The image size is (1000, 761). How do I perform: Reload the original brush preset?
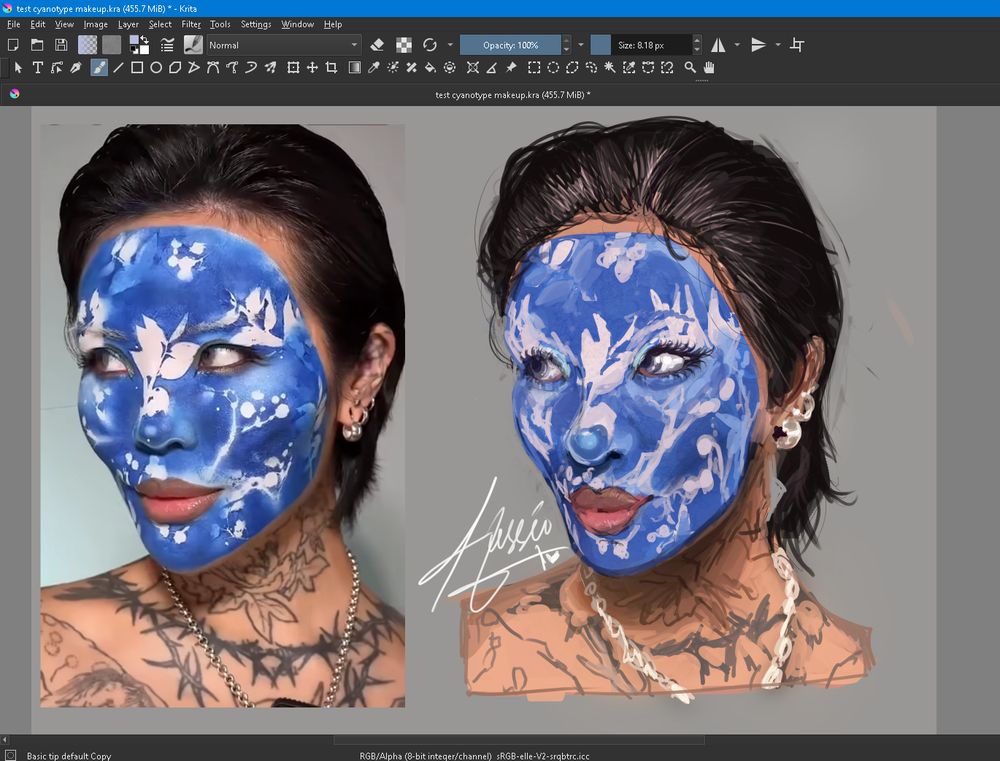[430, 45]
